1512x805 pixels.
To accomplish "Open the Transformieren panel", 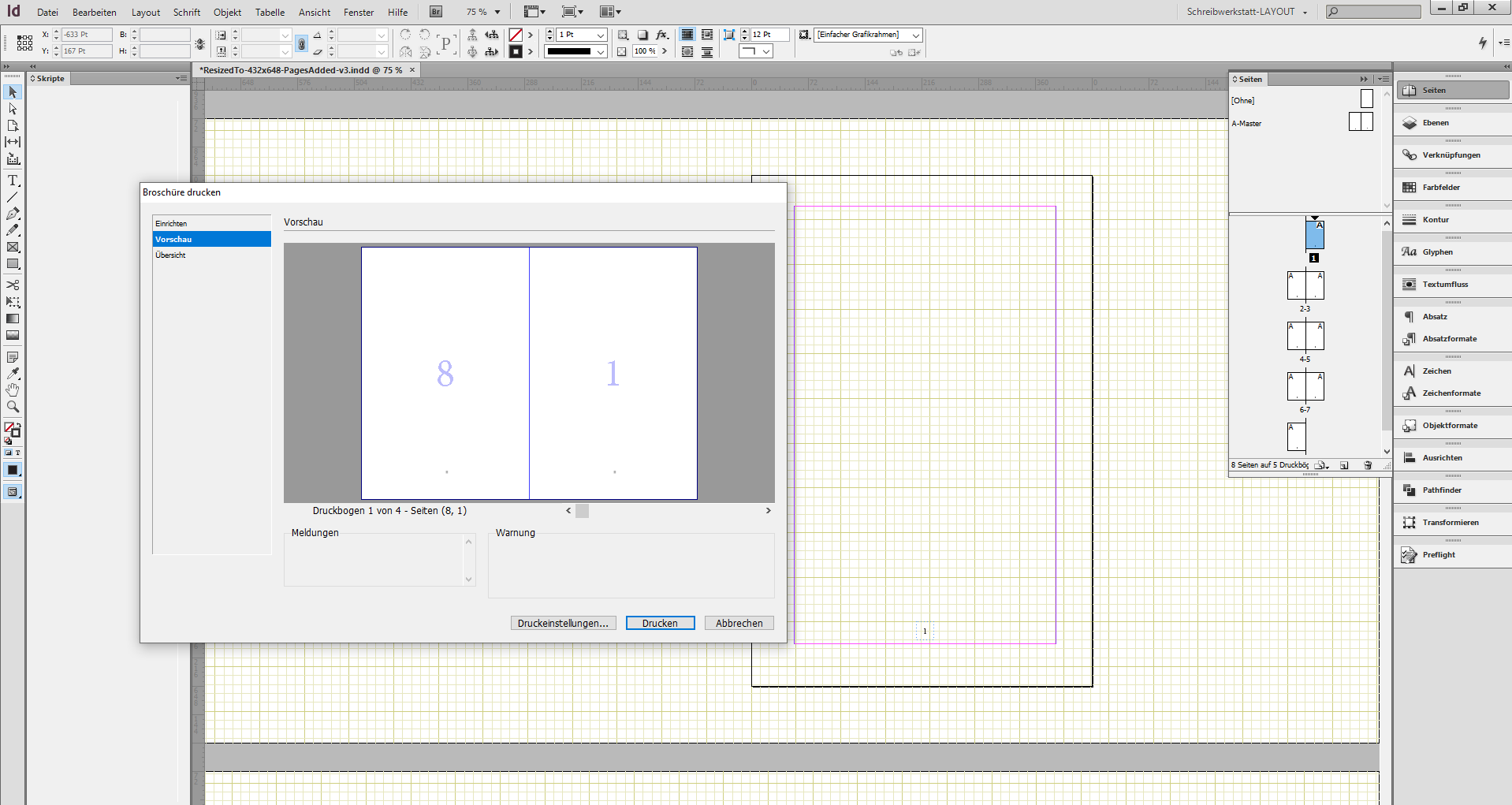I will click(x=1447, y=522).
